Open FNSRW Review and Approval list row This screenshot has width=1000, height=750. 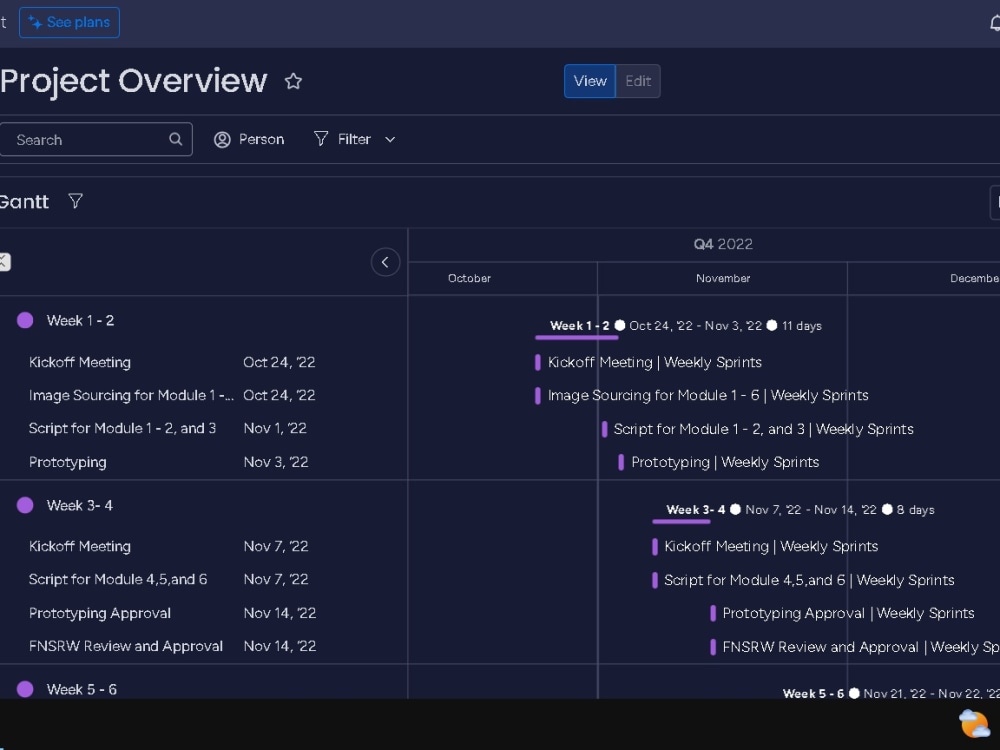pyautogui.click(x=126, y=646)
